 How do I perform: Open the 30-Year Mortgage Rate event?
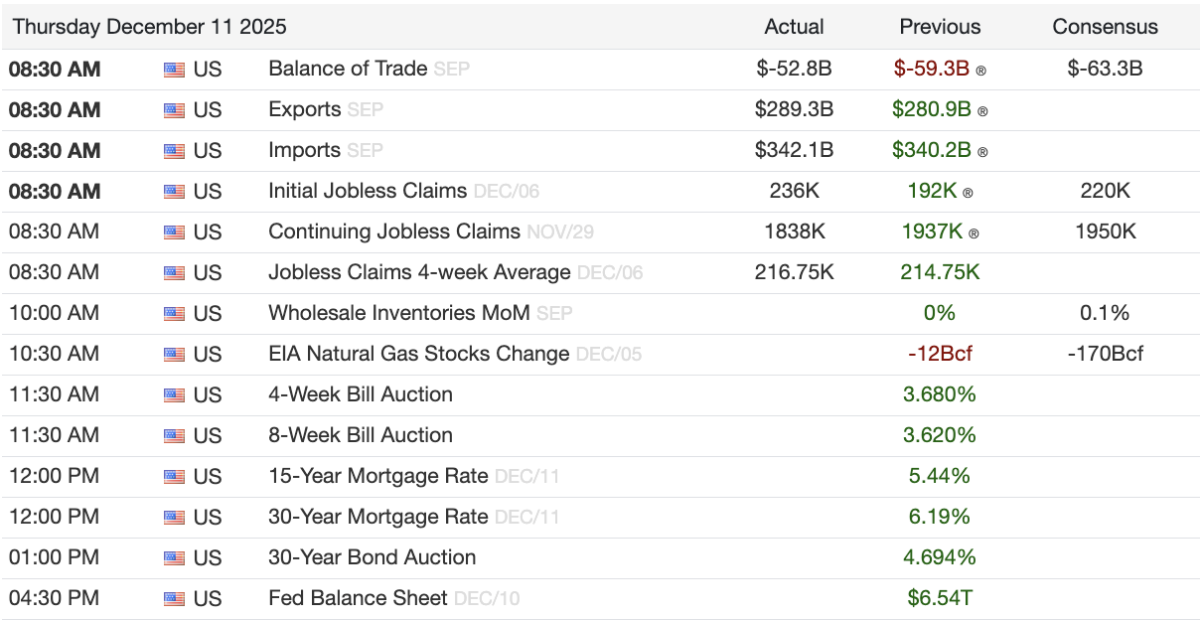pyautogui.click(x=378, y=517)
